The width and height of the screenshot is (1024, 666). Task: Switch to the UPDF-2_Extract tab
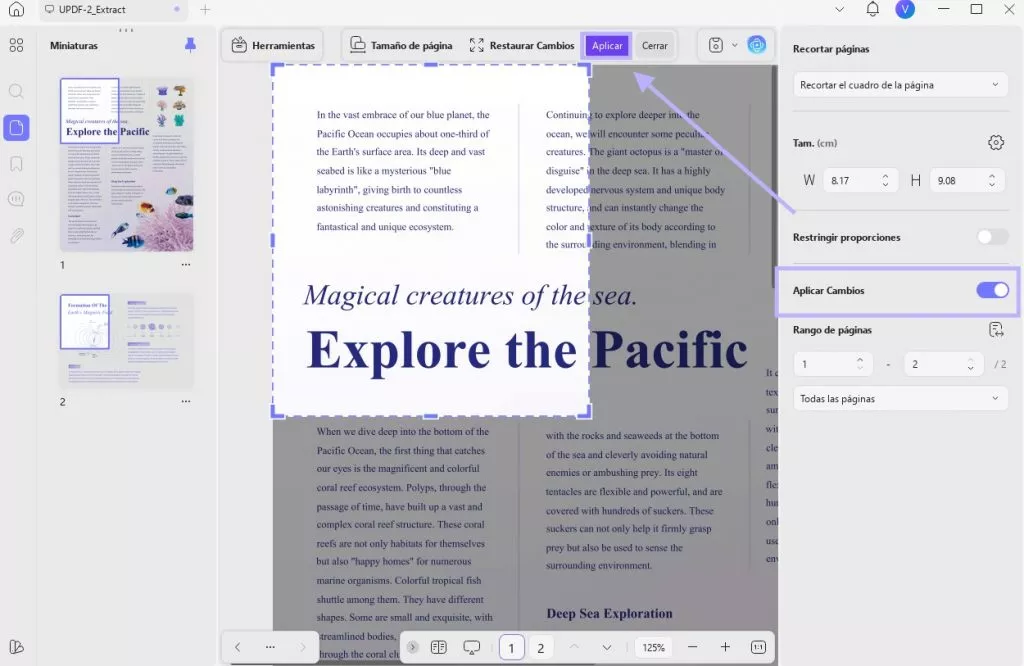click(113, 10)
